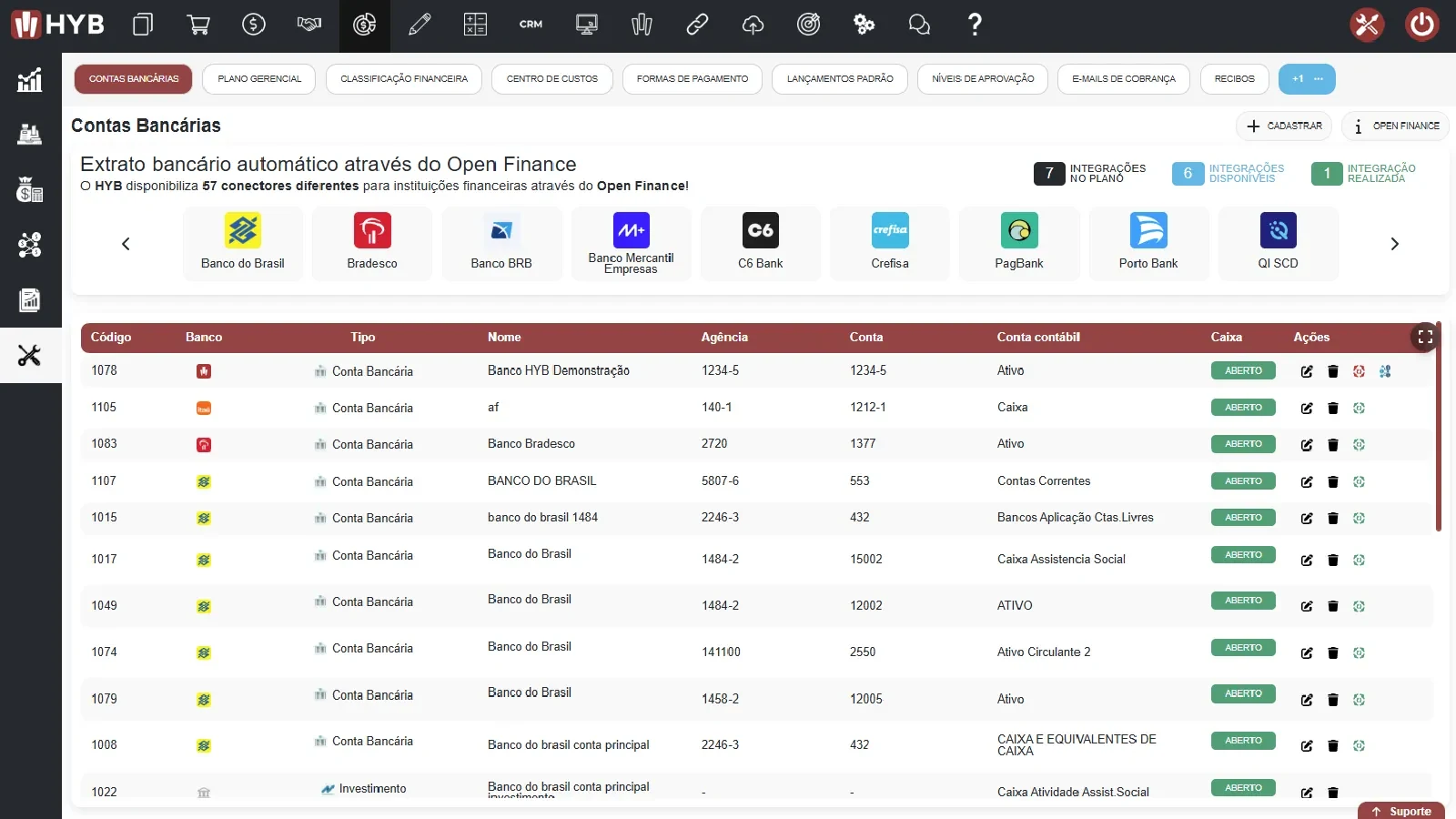Click ABERTO status for account 1008
Viewport: 1456px width, 819px height.
pos(1243,741)
